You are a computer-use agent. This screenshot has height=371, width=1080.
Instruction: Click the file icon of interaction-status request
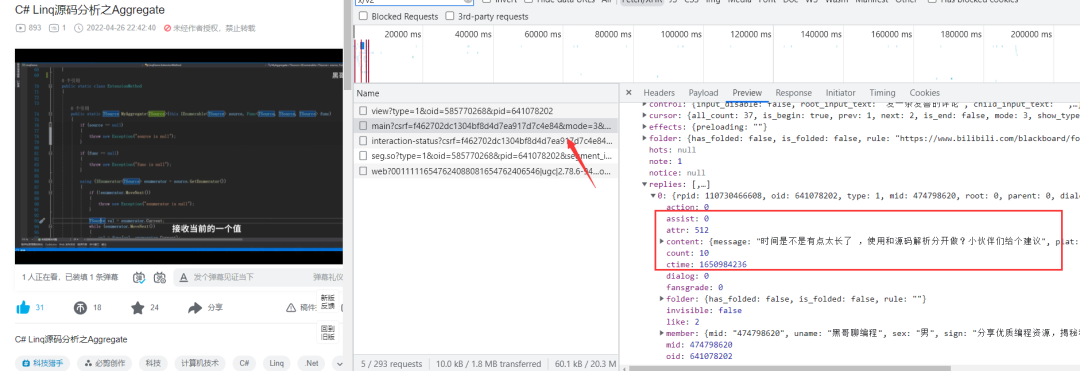coord(362,140)
